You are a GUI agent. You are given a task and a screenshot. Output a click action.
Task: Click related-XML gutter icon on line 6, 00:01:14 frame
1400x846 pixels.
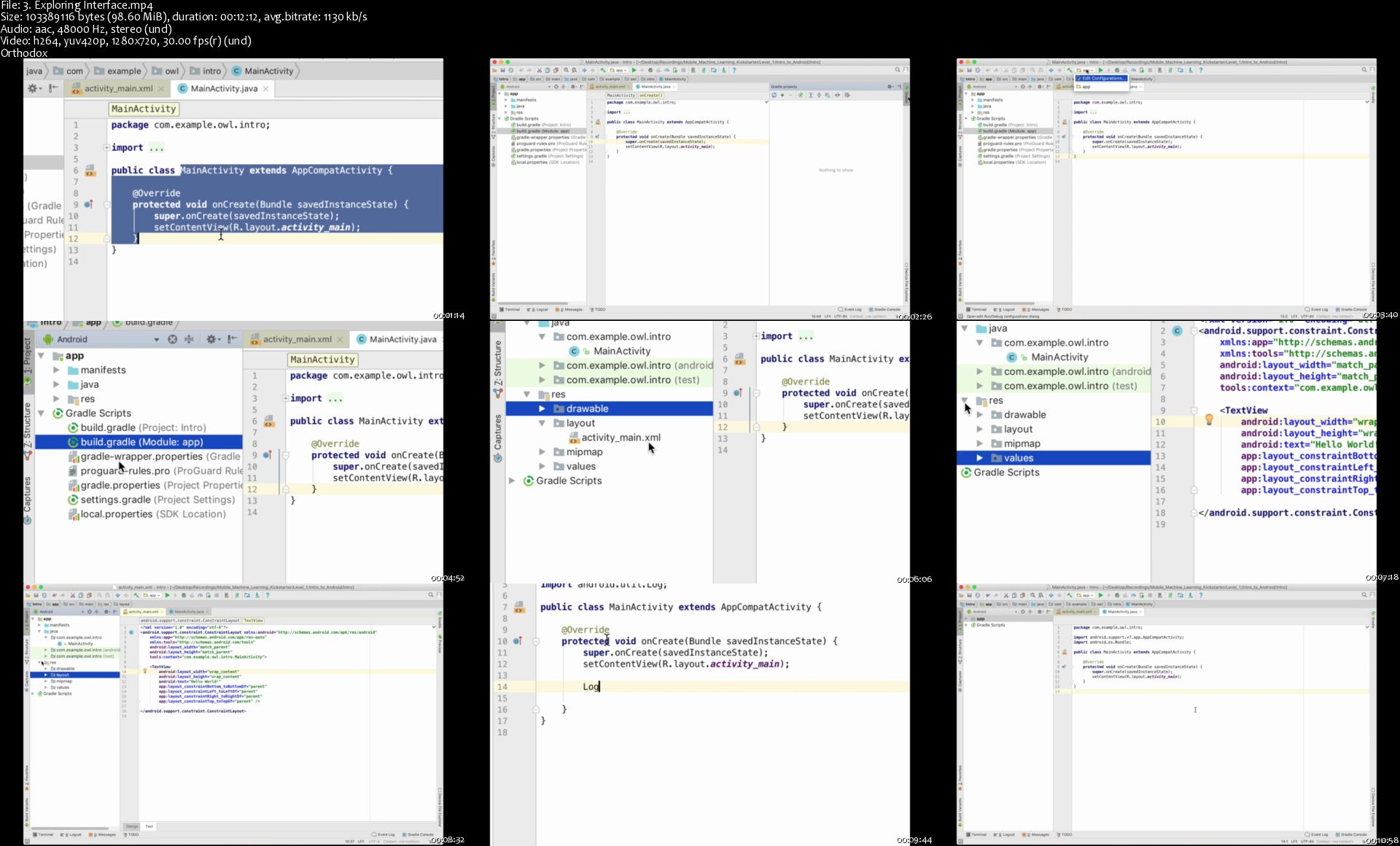90,171
